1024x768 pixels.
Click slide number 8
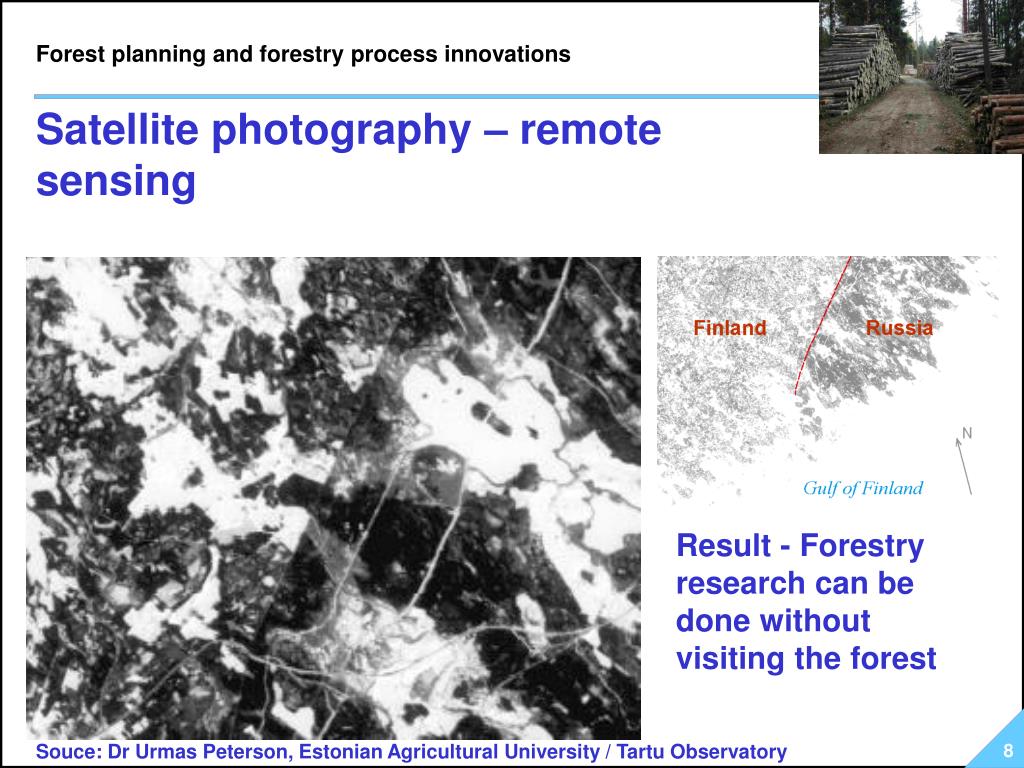[x=1008, y=750]
